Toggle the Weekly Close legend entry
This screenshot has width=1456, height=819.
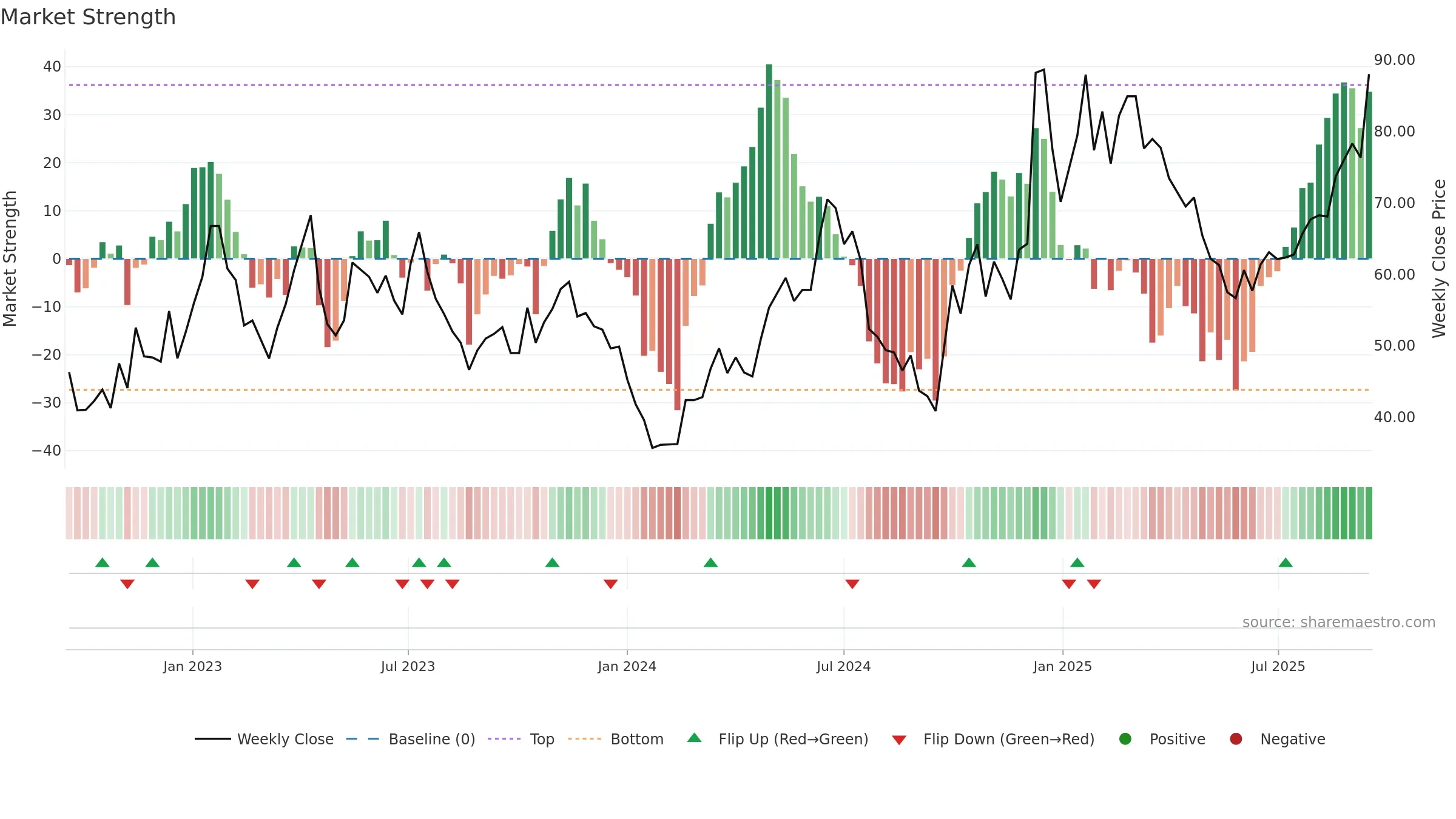(265, 739)
